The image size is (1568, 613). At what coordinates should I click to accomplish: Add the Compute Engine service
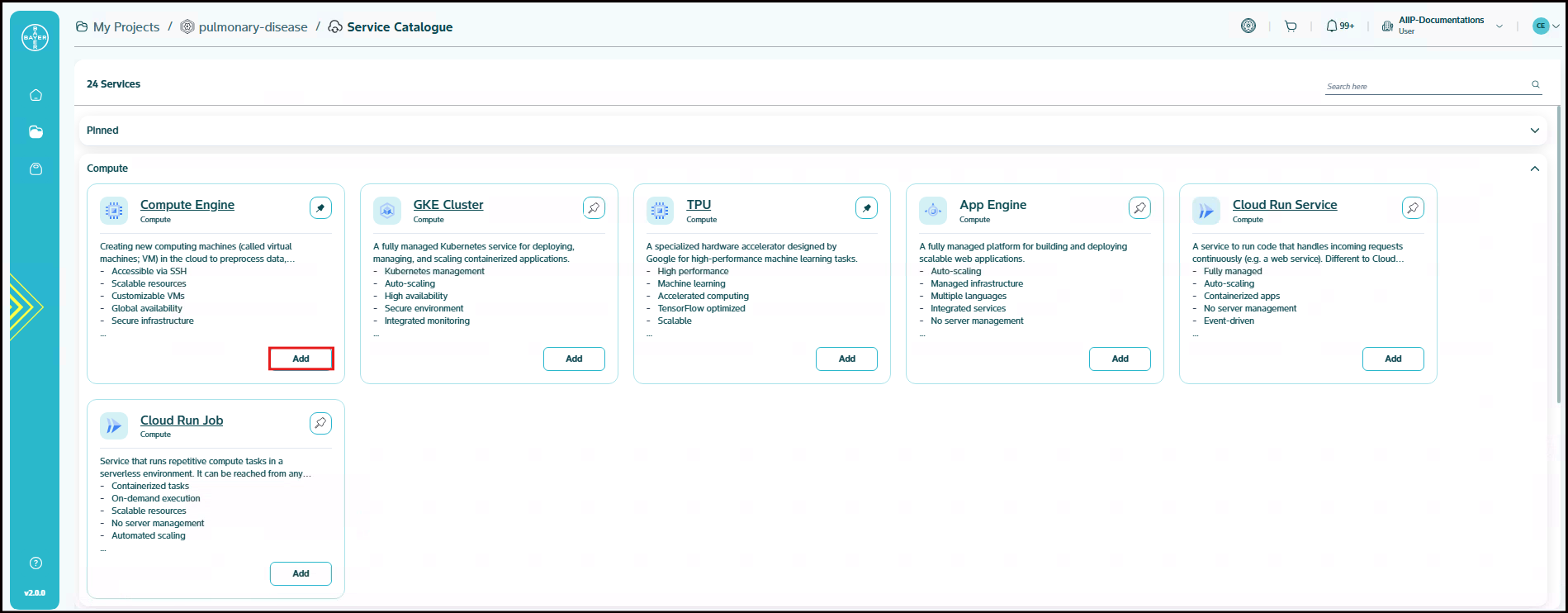pos(301,359)
